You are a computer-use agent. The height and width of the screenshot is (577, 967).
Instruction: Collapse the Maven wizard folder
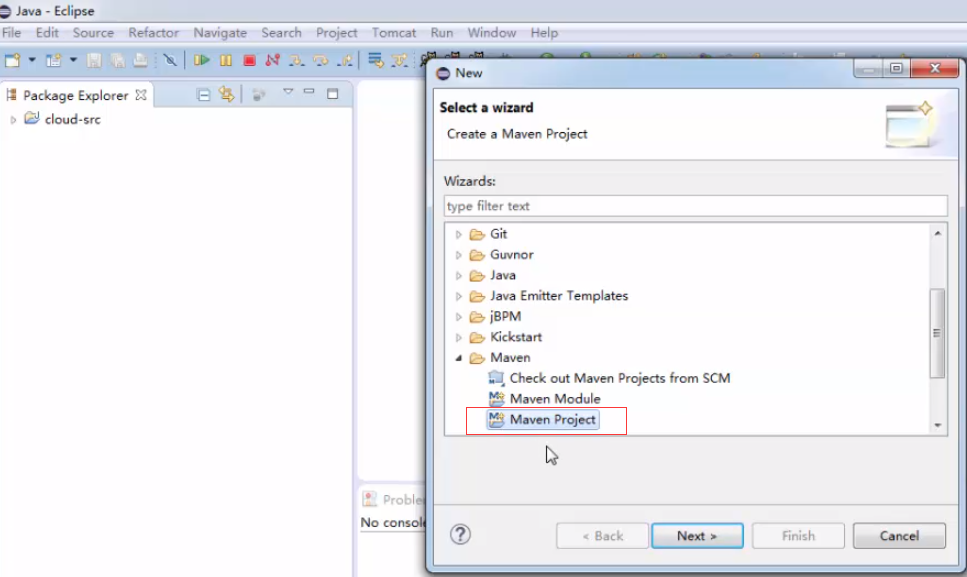458,358
